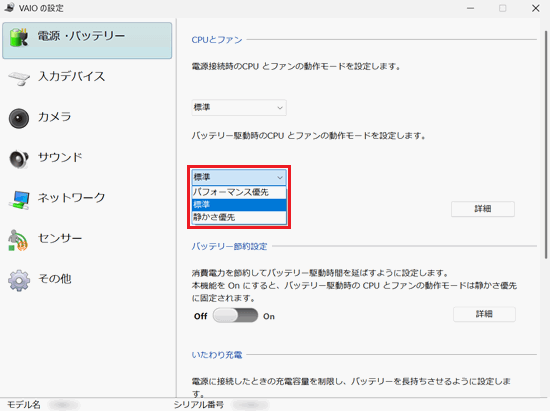
Task: Click 詳細 button in バッテリー節約設定 section
Action: coord(484,314)
